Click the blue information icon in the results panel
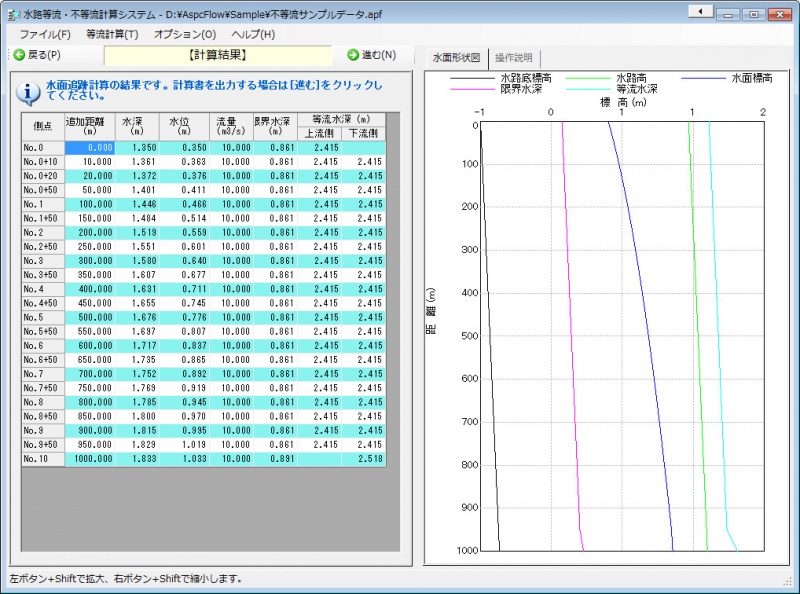The width and height of the screenshot is (800, 594). 28,92
